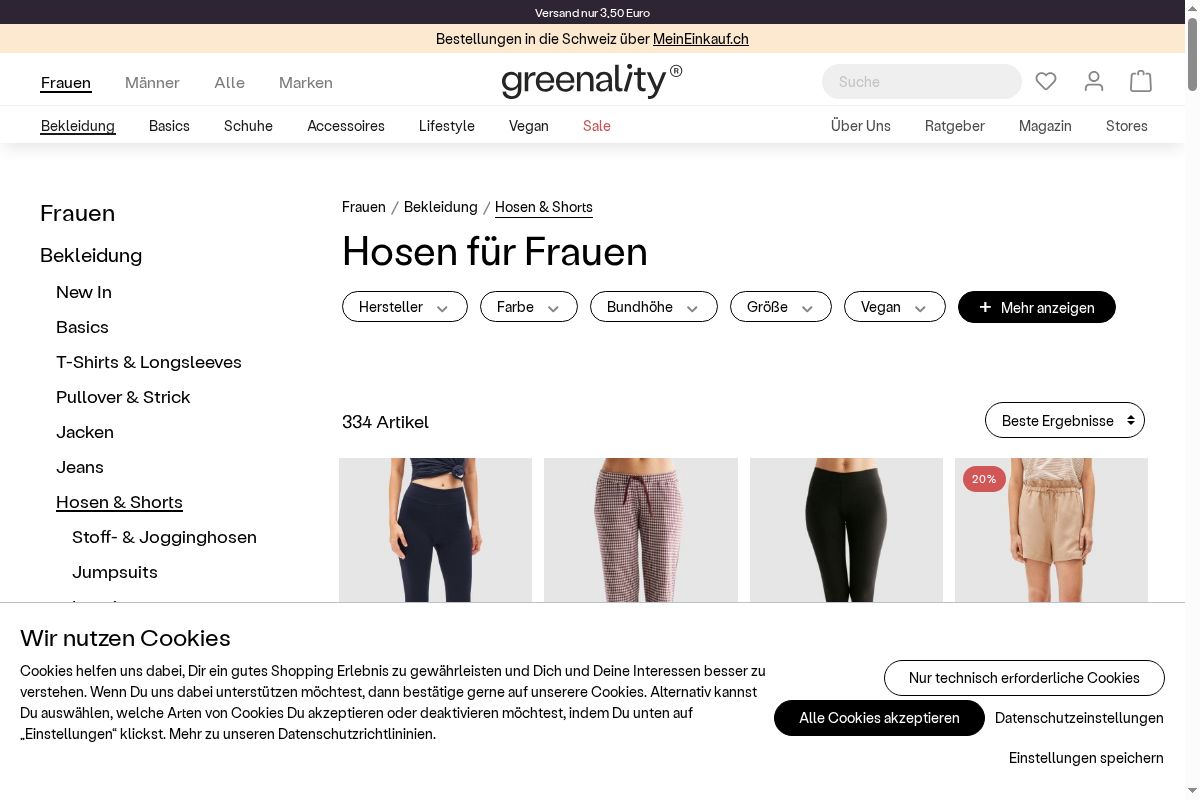The height and width of the screenshot is (800, 1200).
Task: Open the user account icon
Action: 1094,81
